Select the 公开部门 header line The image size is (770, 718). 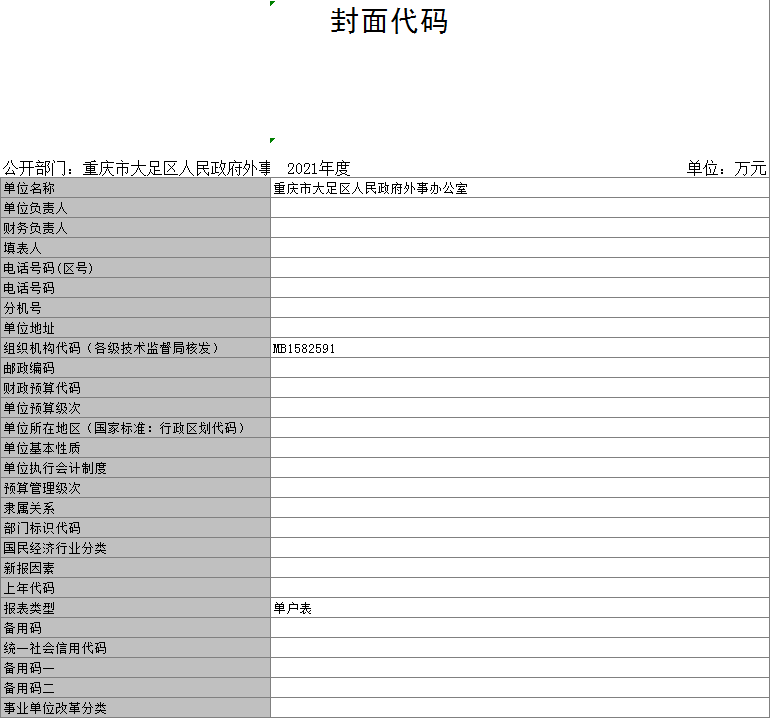tap(137, 168)
